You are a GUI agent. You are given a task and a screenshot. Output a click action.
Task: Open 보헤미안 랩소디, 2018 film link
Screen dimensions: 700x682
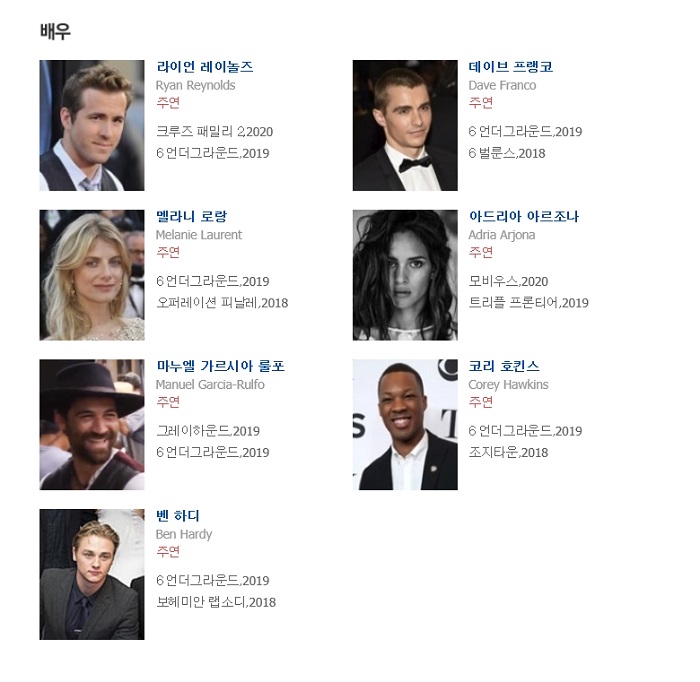point(216,602)
